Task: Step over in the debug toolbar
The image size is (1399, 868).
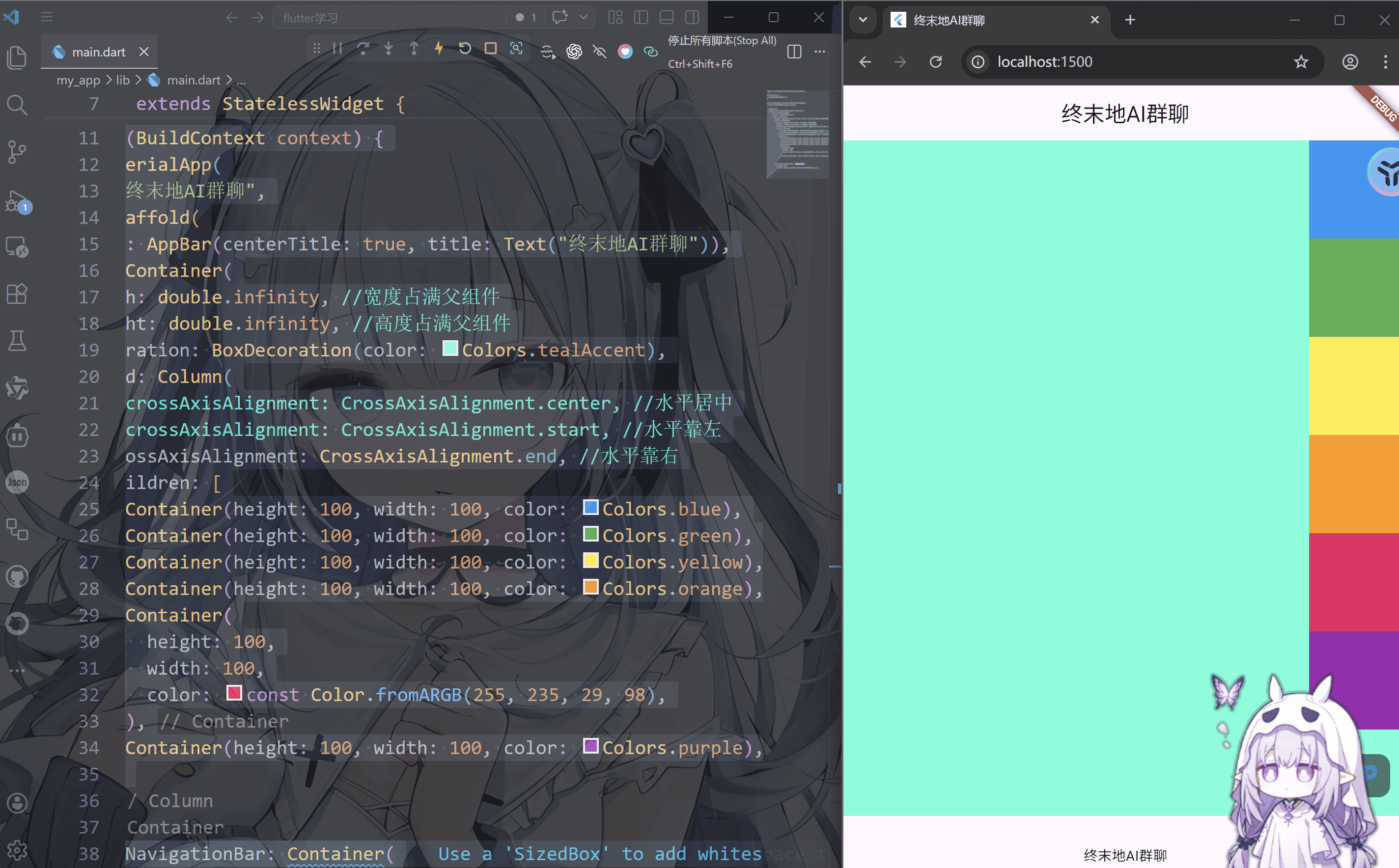Action: pyautogui.click(x=363, y=49)
